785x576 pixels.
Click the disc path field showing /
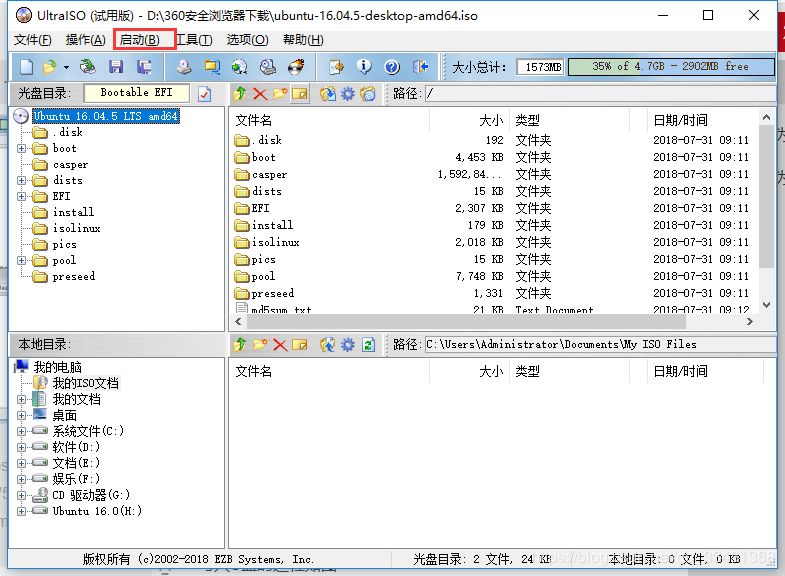point(600,94)
